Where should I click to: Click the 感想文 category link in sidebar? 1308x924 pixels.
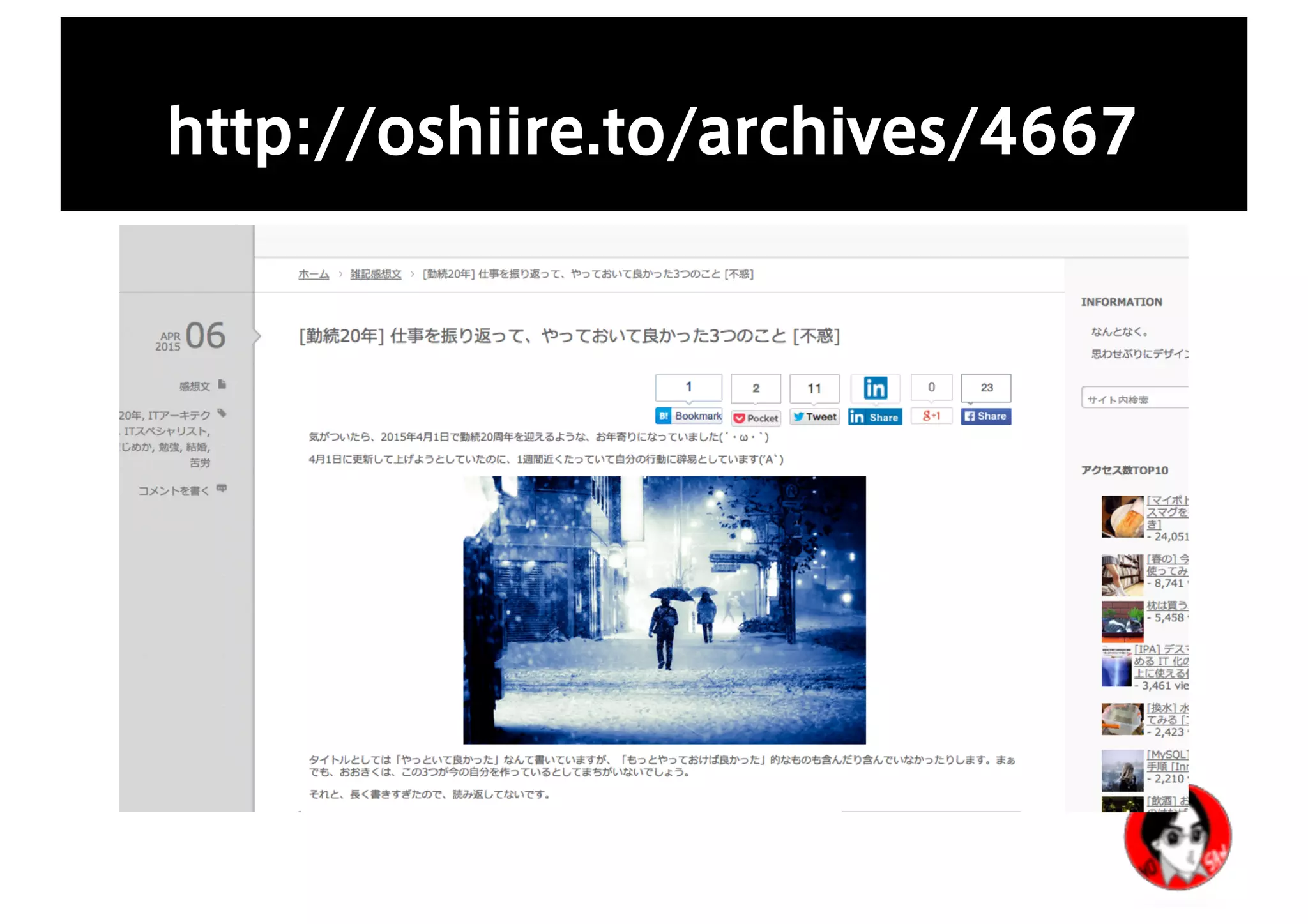pyautogui.click(x=194, y=386)
